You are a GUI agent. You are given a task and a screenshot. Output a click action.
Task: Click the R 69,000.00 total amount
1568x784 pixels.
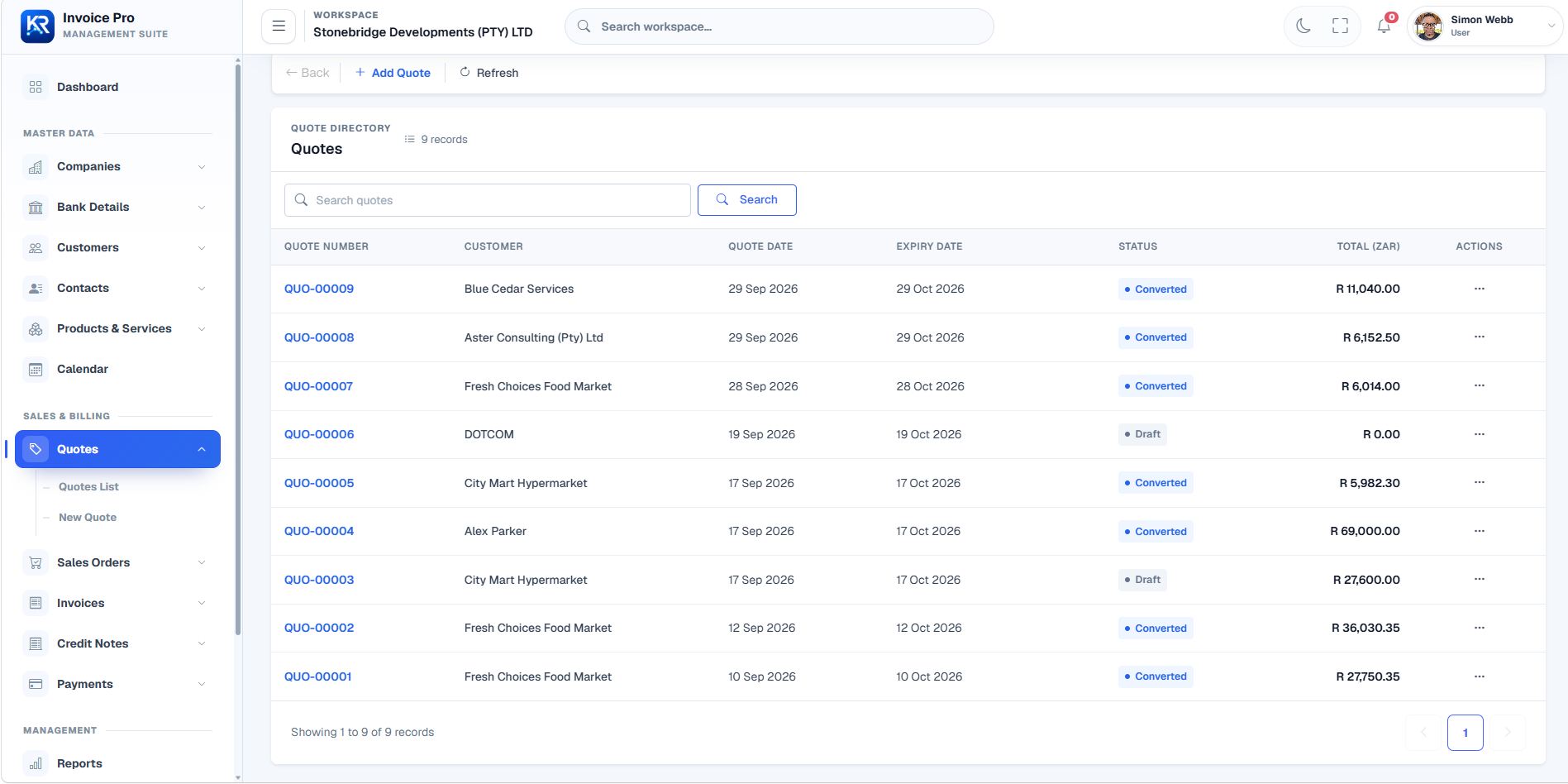click(x=1365, y=532)
